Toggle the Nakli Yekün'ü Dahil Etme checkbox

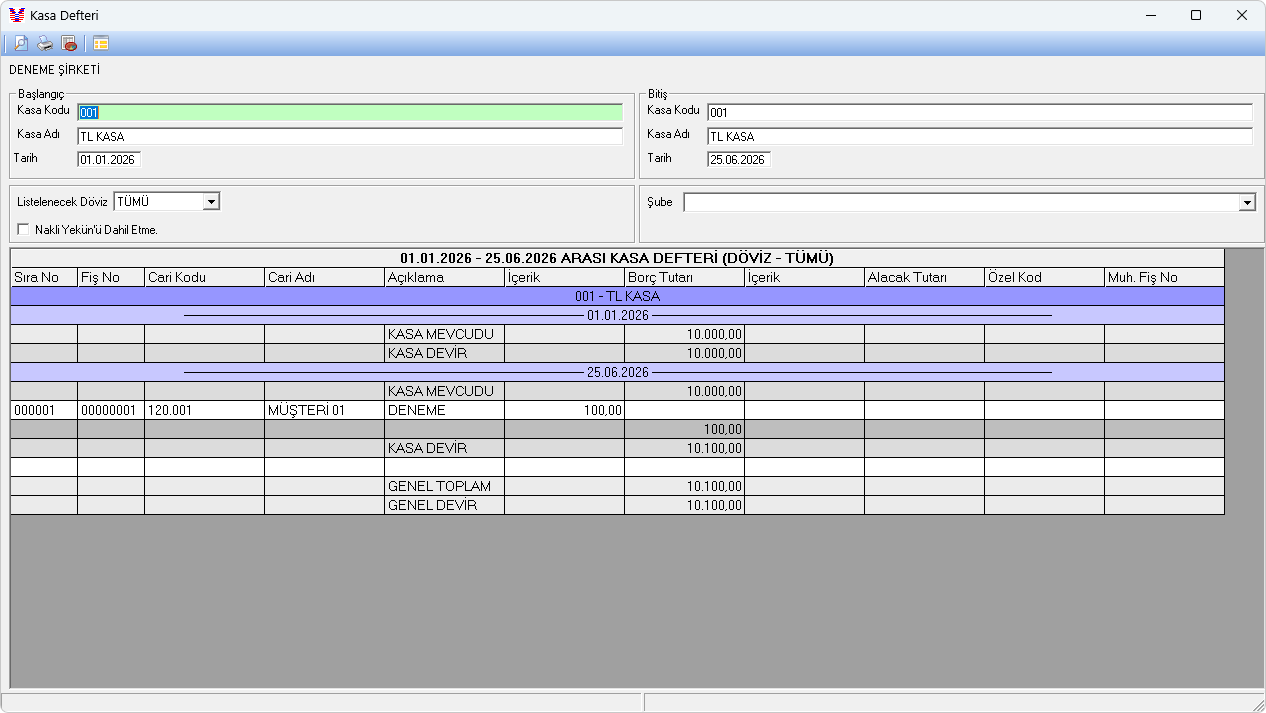pyautogui.click(x=23, y=229)
